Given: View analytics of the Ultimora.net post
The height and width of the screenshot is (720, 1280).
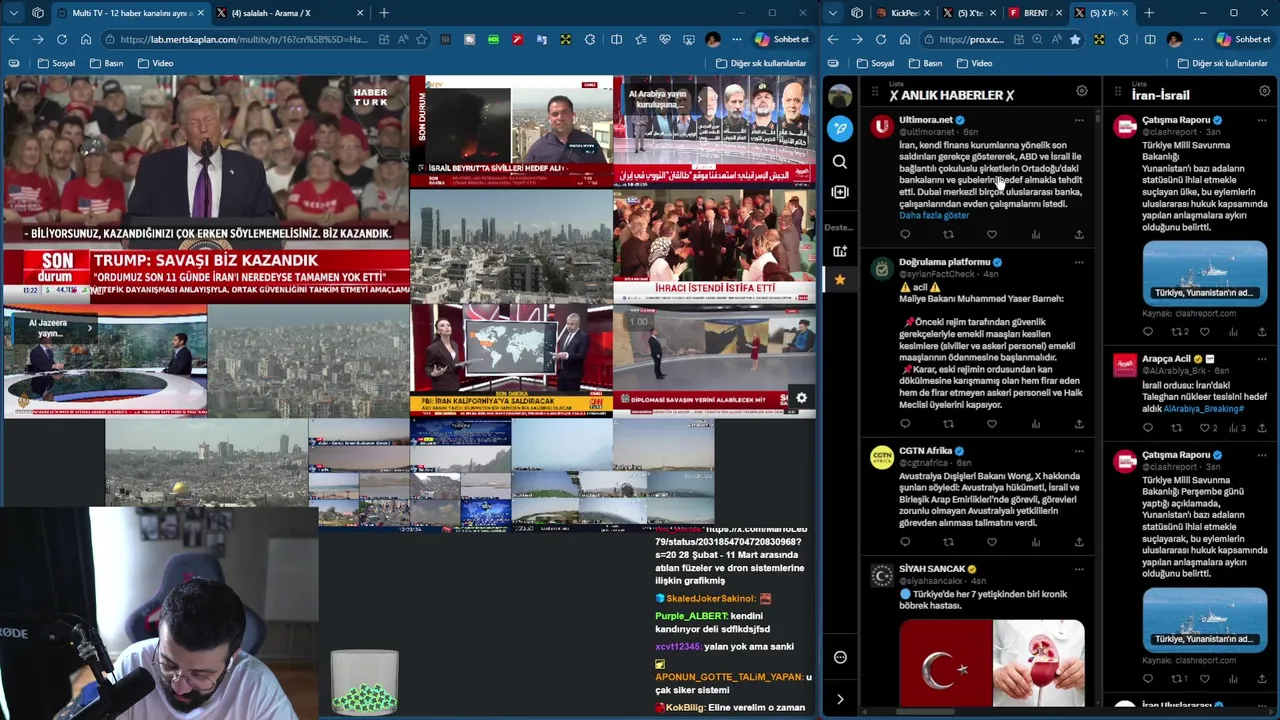Looking at the screenshot, I should pos(1035,234).
